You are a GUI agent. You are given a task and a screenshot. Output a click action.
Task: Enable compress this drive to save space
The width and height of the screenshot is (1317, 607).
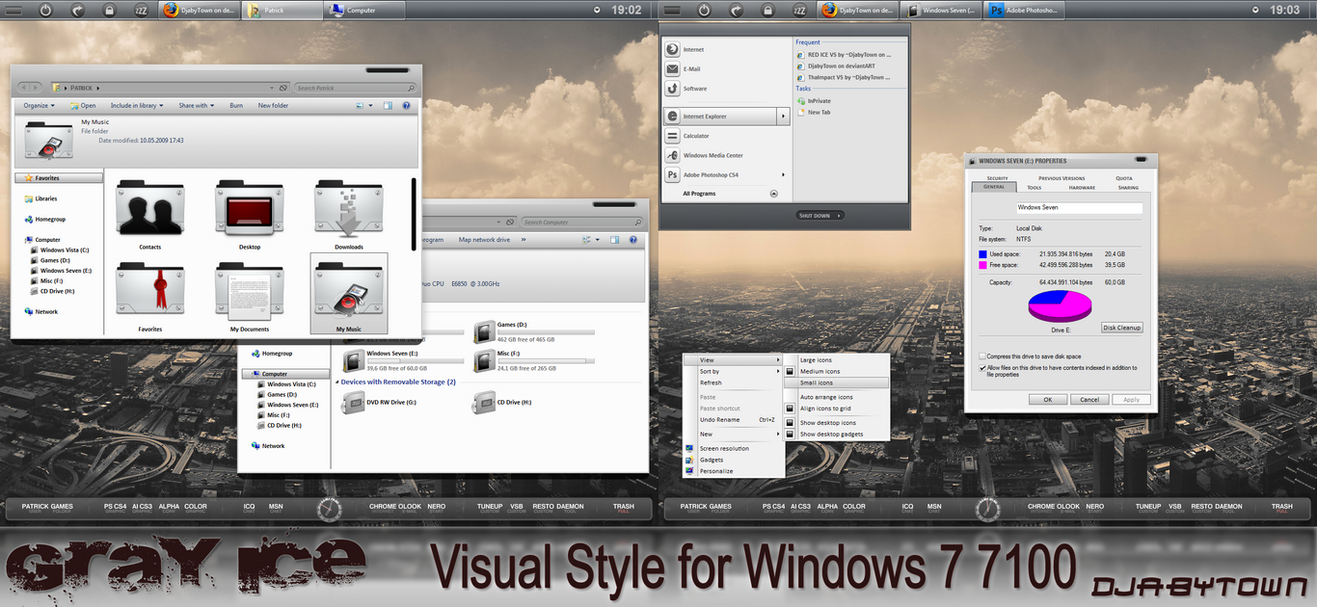tap(981, 356)
